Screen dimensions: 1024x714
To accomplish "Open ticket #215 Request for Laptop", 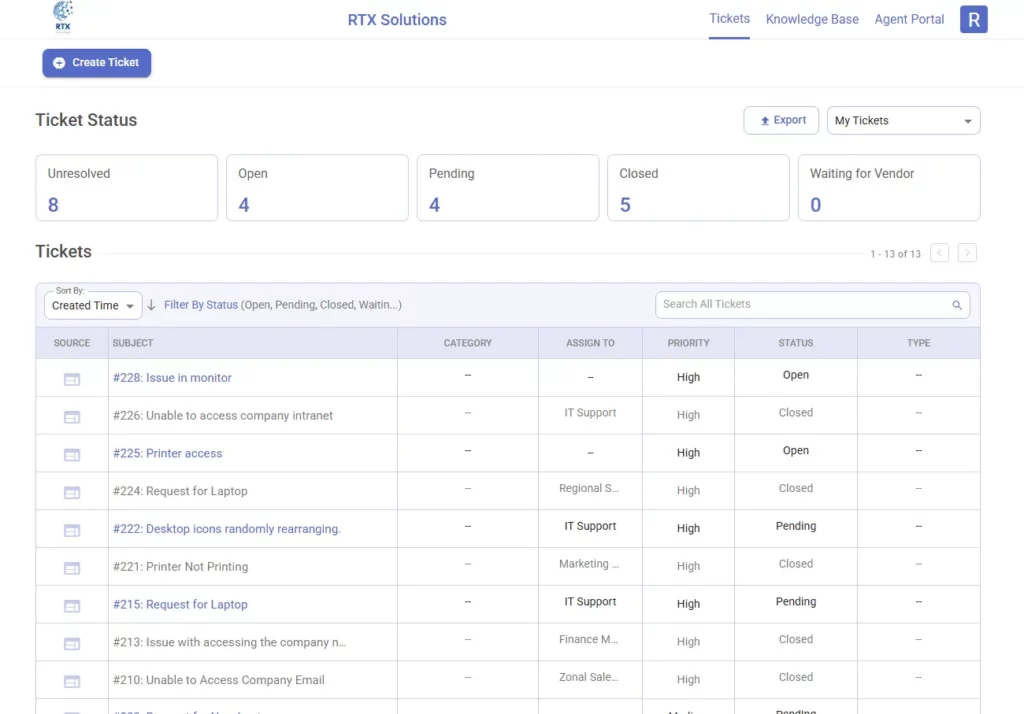I will click(180, 604).
